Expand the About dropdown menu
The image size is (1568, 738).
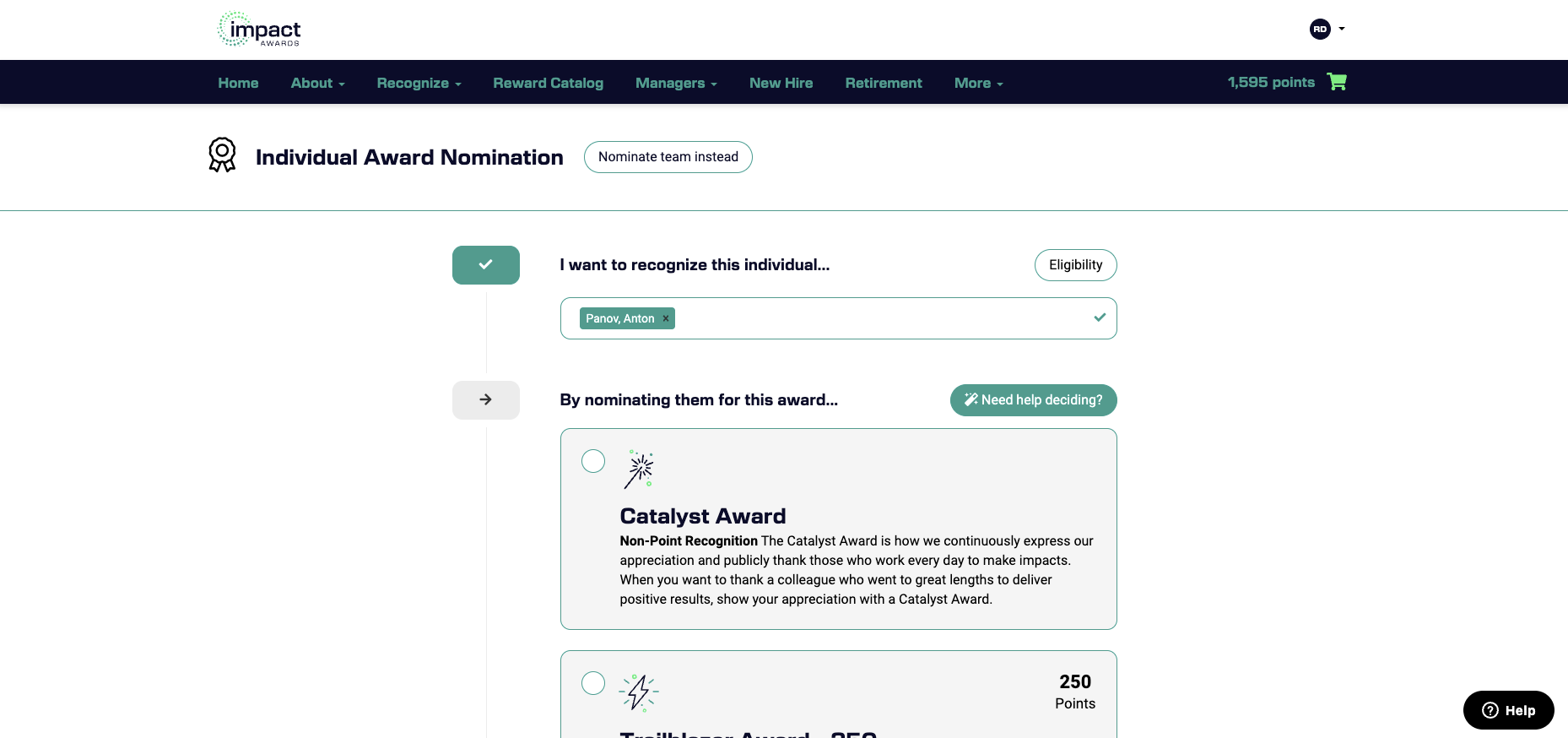coord(317,83)
